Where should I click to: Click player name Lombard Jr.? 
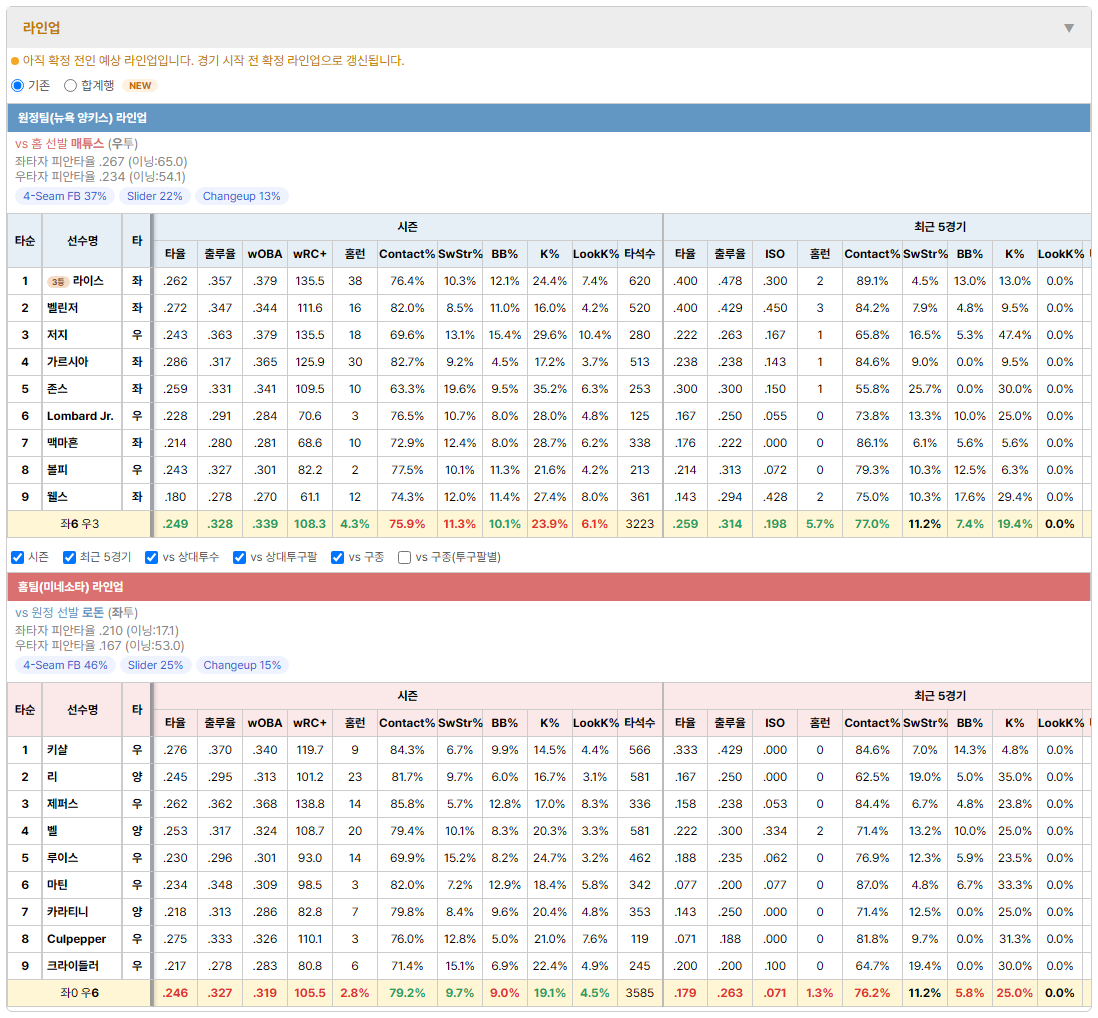coord(80,416)
